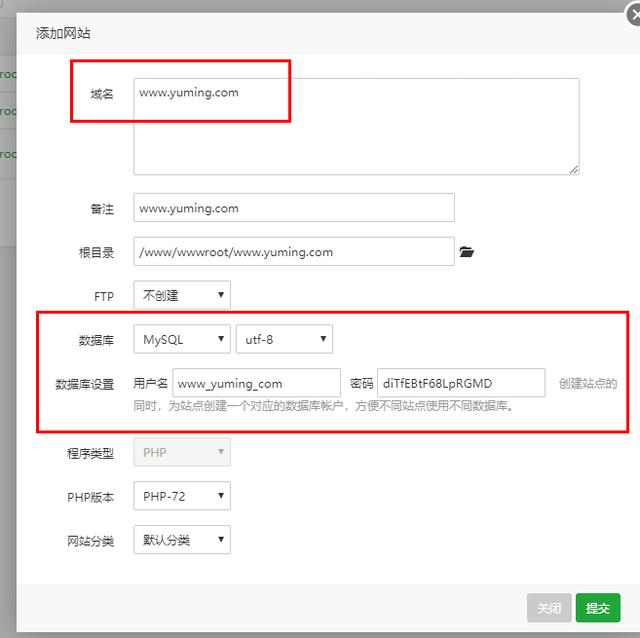
Task: Open the 网站分类 默认分类 dropdown
Action: [x=182, y=540]
